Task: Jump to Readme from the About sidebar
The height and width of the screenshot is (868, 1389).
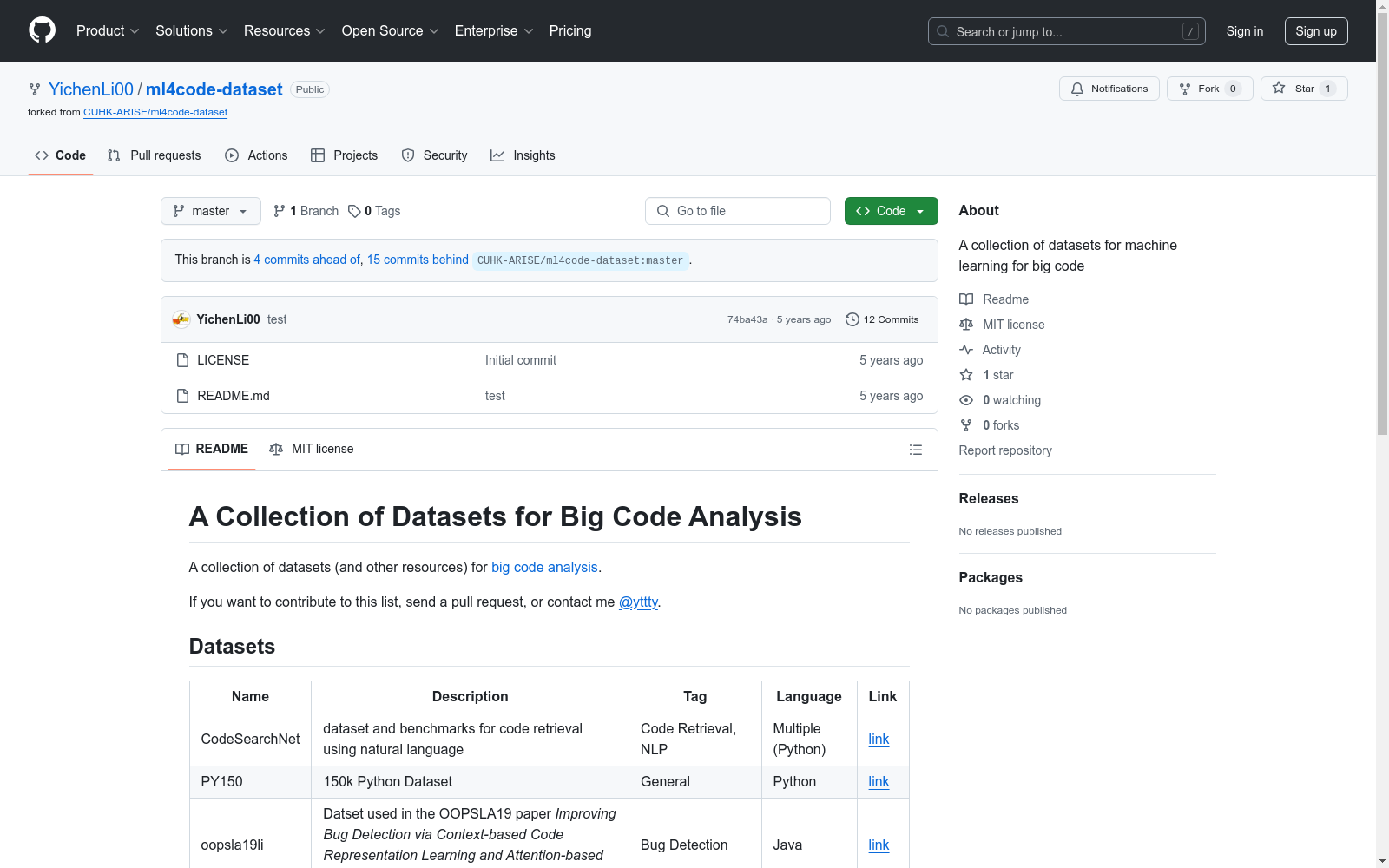Action: pyautogui.click(x=994, y=299)
